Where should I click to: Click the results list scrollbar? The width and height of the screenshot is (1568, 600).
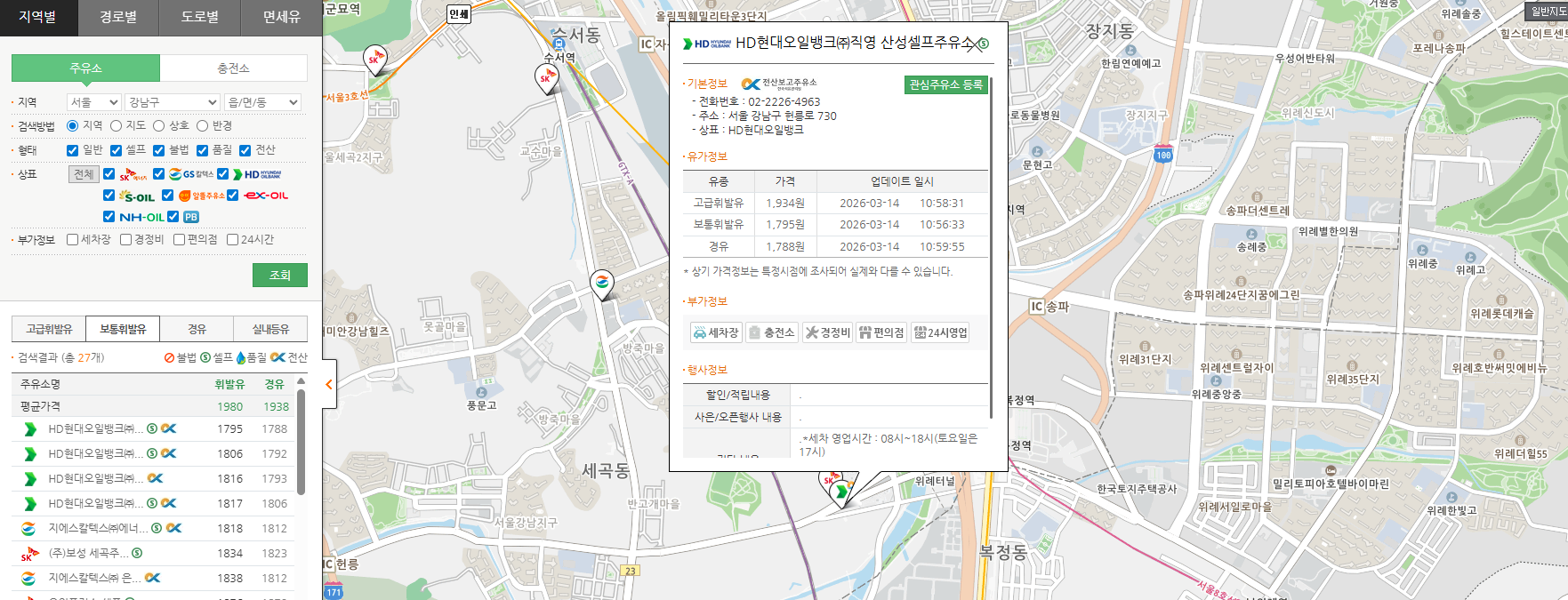click(301, 442)
